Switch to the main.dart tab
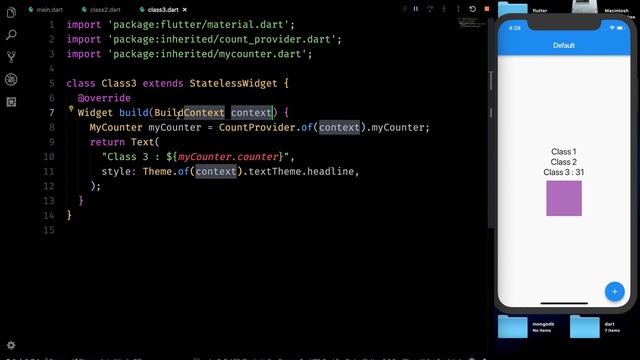The width and height of the screenshot is (640, 360). 45,9
